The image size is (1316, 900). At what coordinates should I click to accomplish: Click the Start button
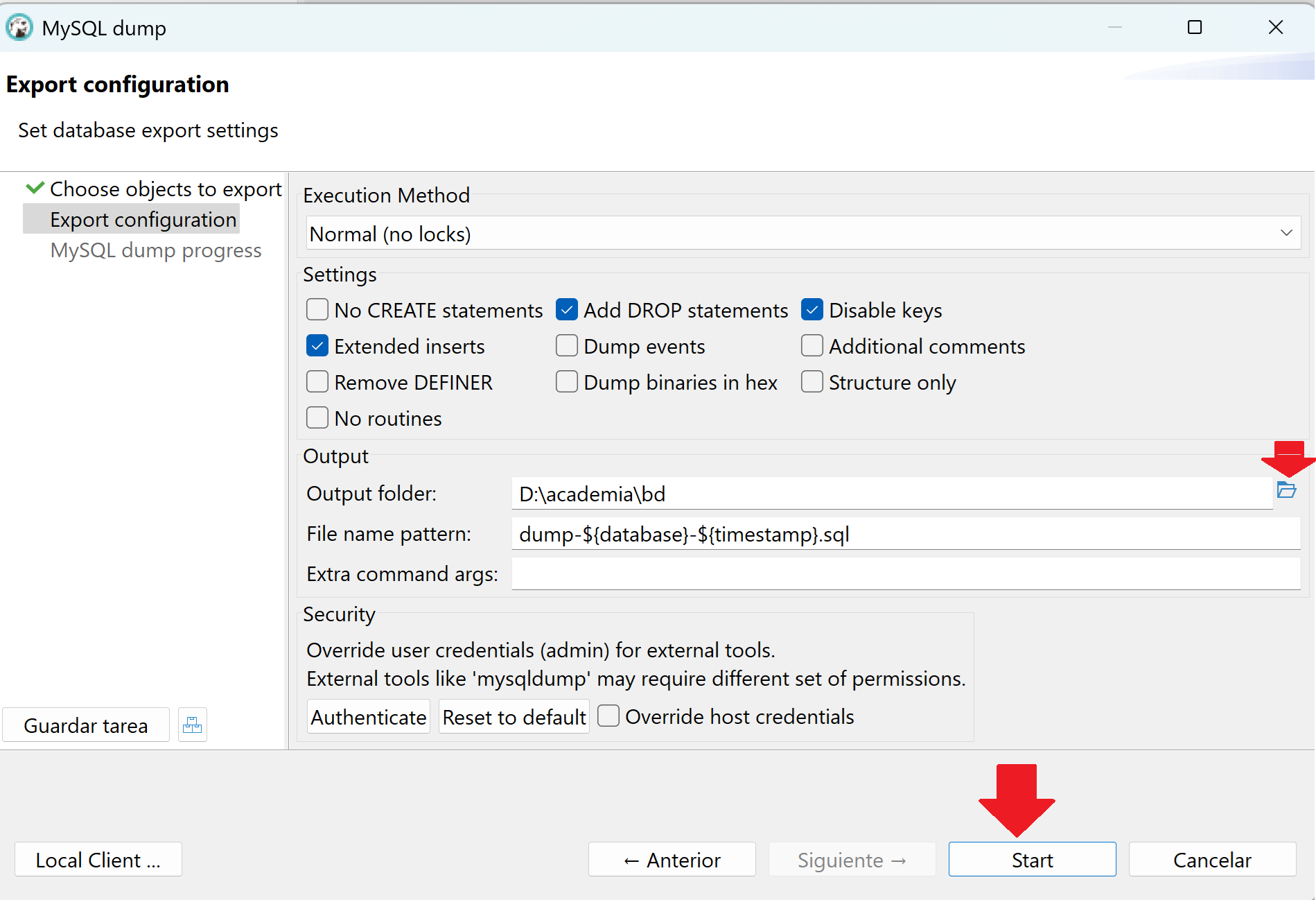click(1032, 860)
